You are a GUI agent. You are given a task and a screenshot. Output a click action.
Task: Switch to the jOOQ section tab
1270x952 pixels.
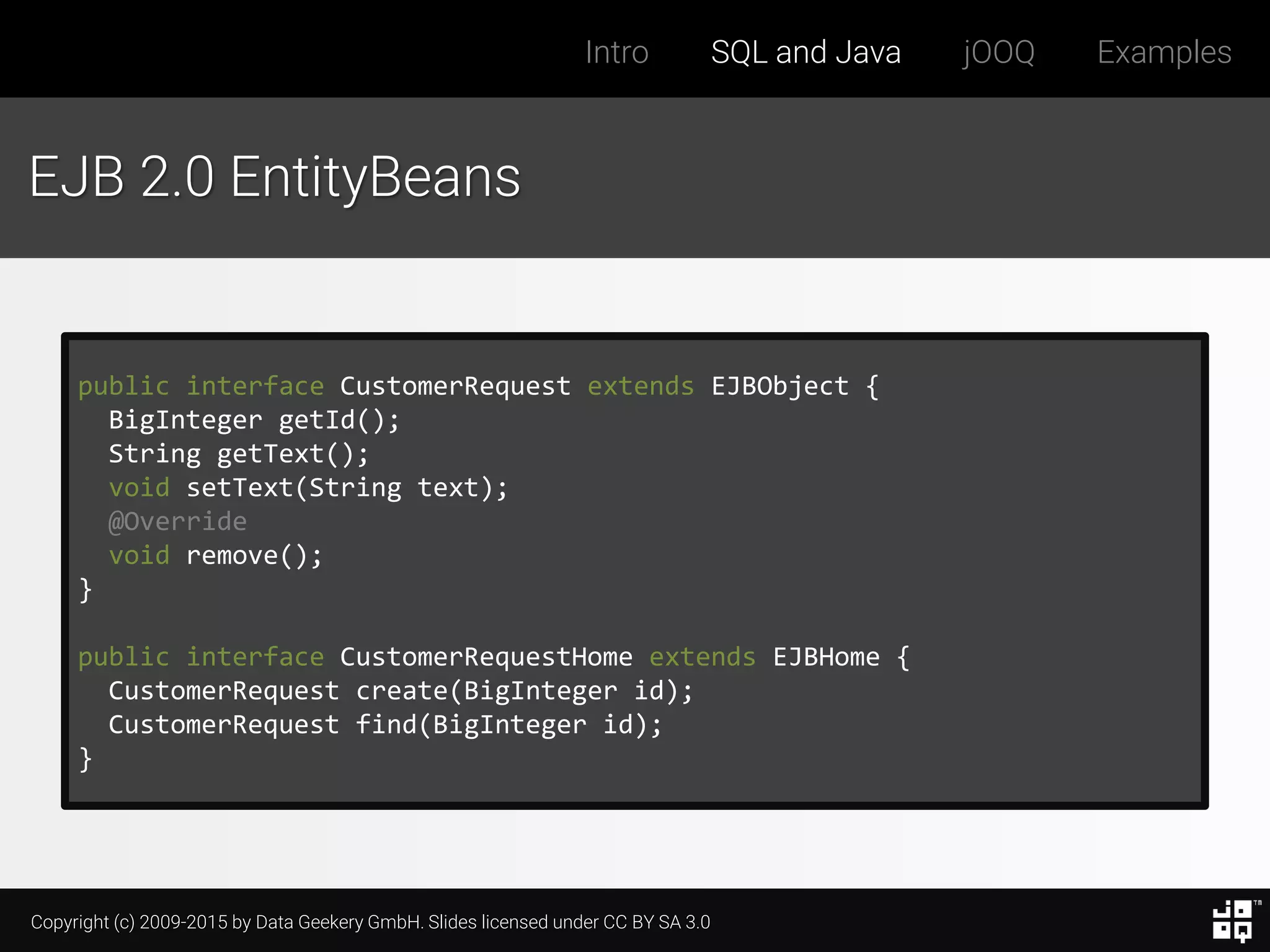[998, 52]
